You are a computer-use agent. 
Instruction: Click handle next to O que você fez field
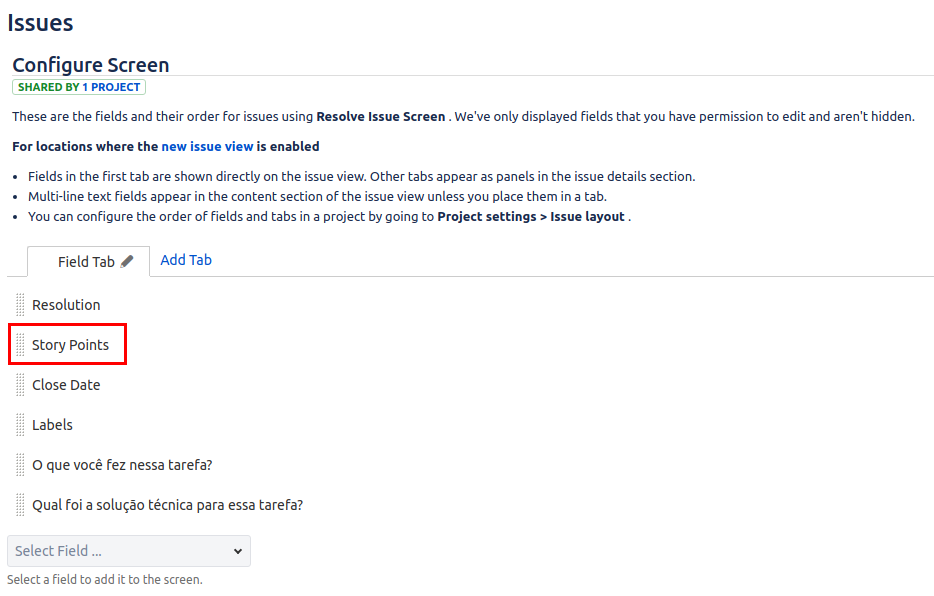[20, 464]
